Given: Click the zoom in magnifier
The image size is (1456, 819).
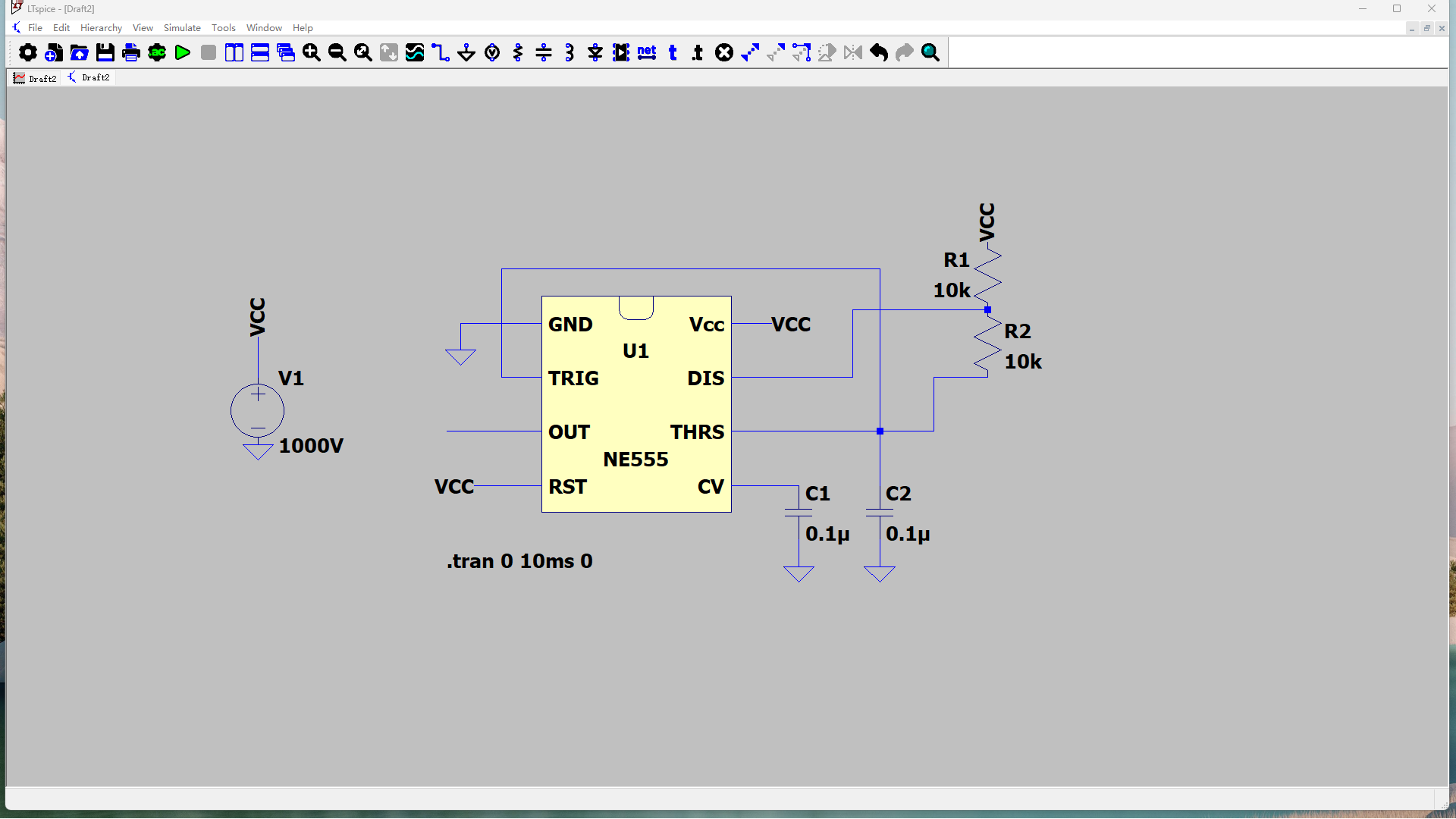Looking at the screenshot, I should coord(312,52).
